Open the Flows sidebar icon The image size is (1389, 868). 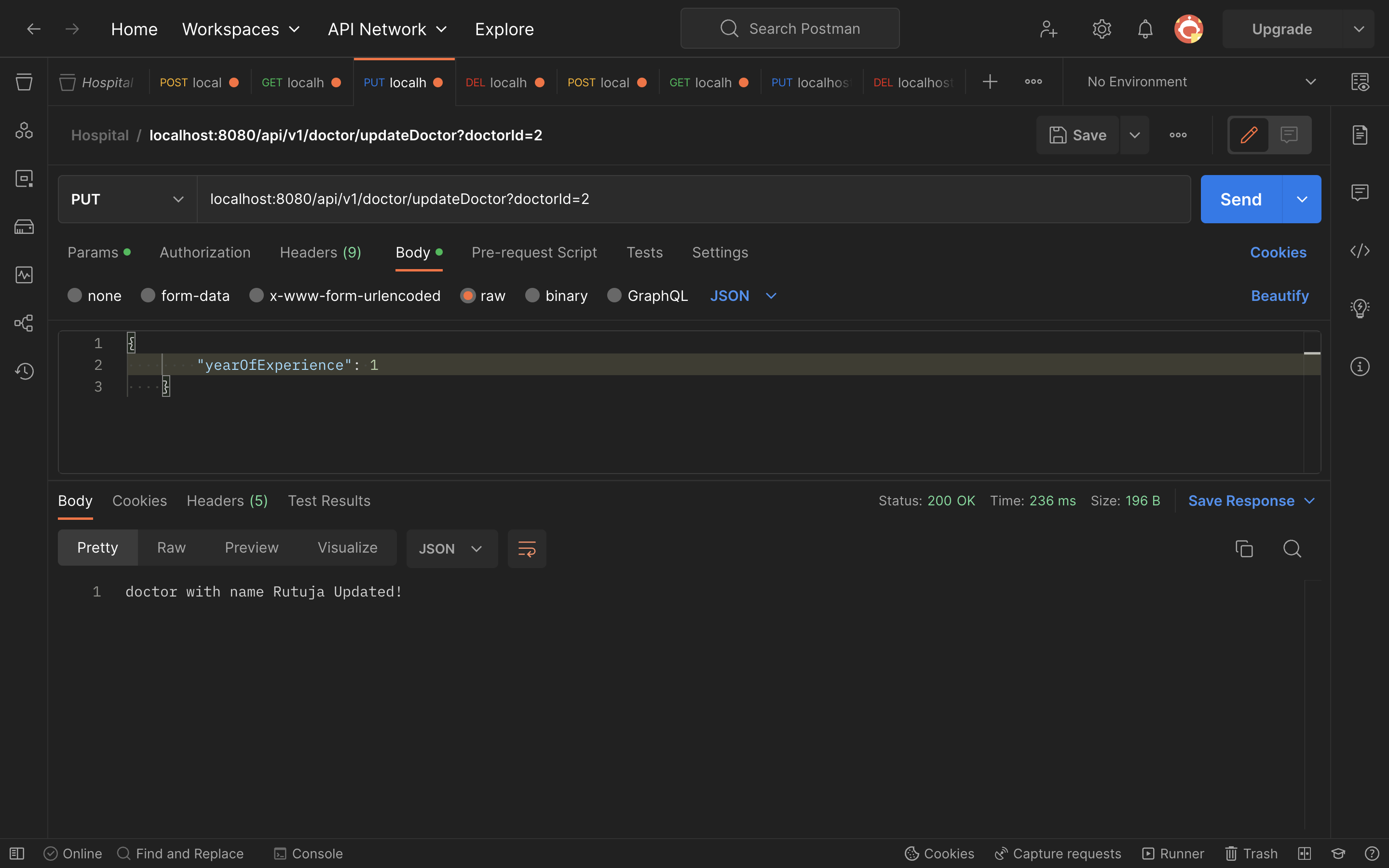point(24,323)
